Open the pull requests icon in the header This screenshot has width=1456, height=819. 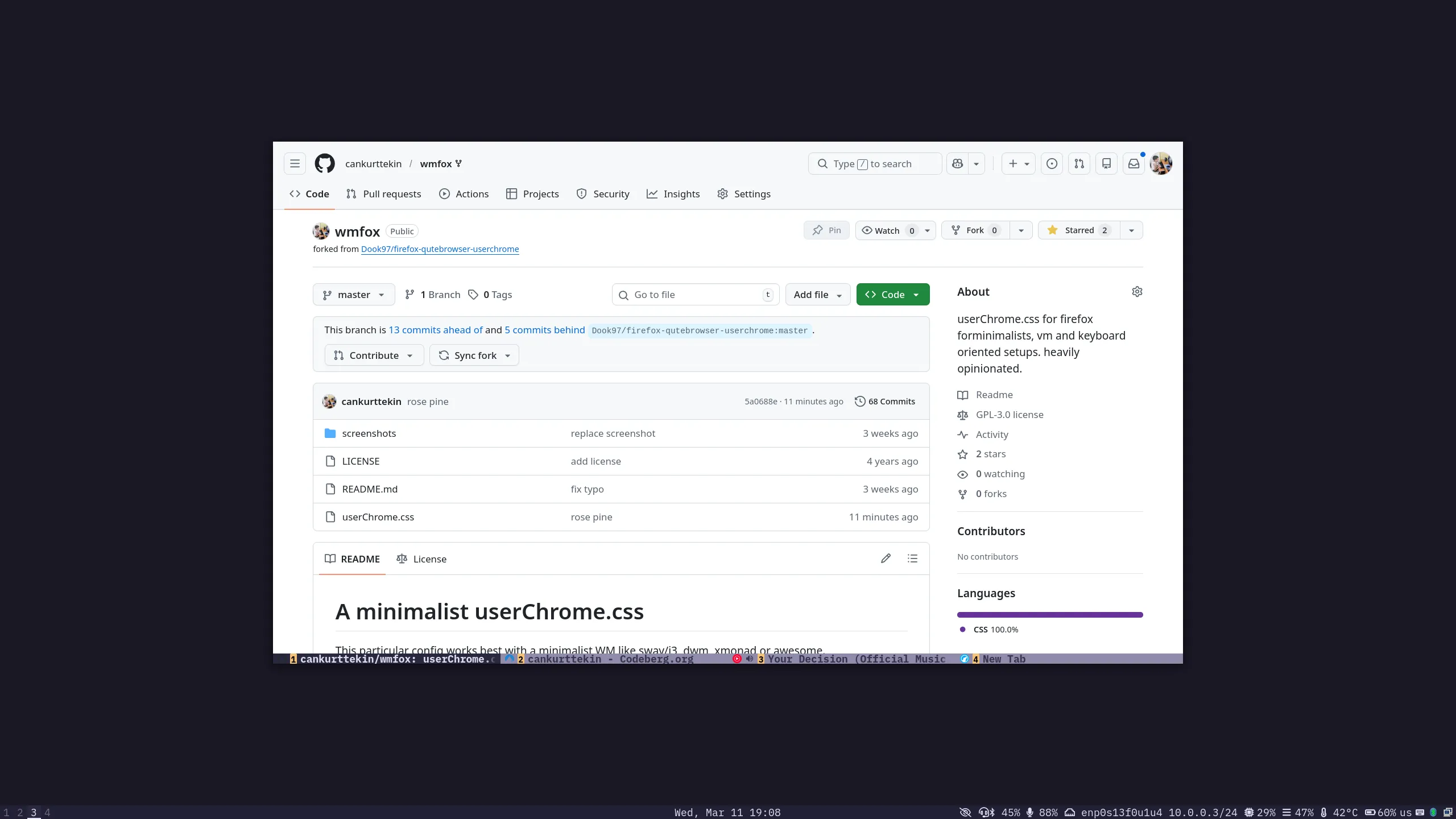[x=1079, y=163]
